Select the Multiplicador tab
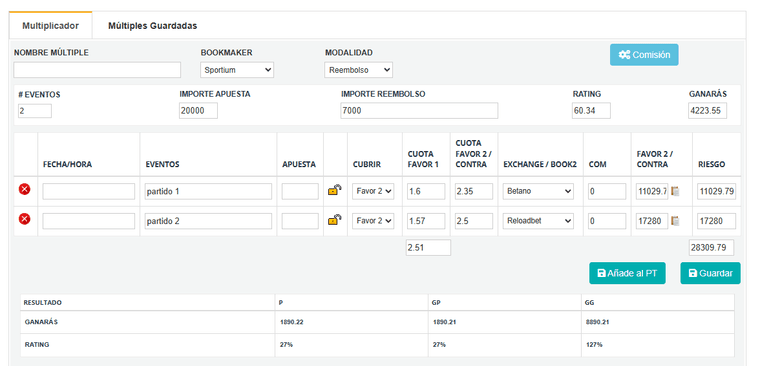 [x=50, y=26]
